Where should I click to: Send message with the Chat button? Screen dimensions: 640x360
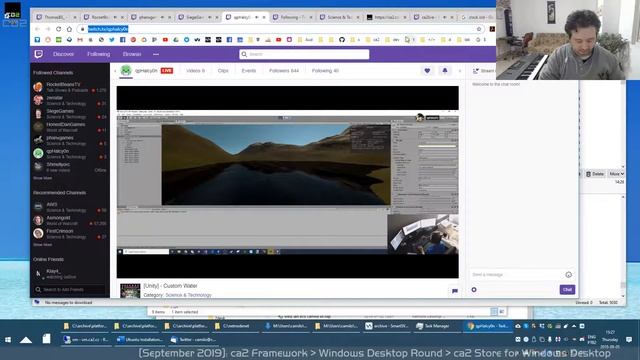(567, 289)
